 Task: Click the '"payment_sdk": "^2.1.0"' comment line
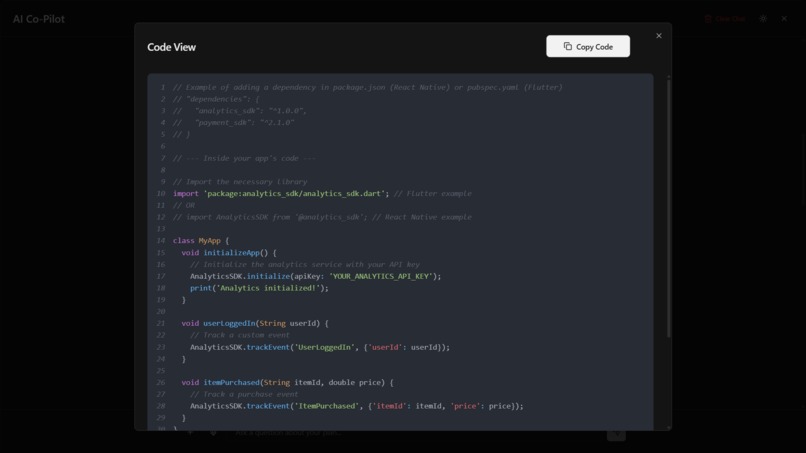pyautogui.click(x=233, y=122)
